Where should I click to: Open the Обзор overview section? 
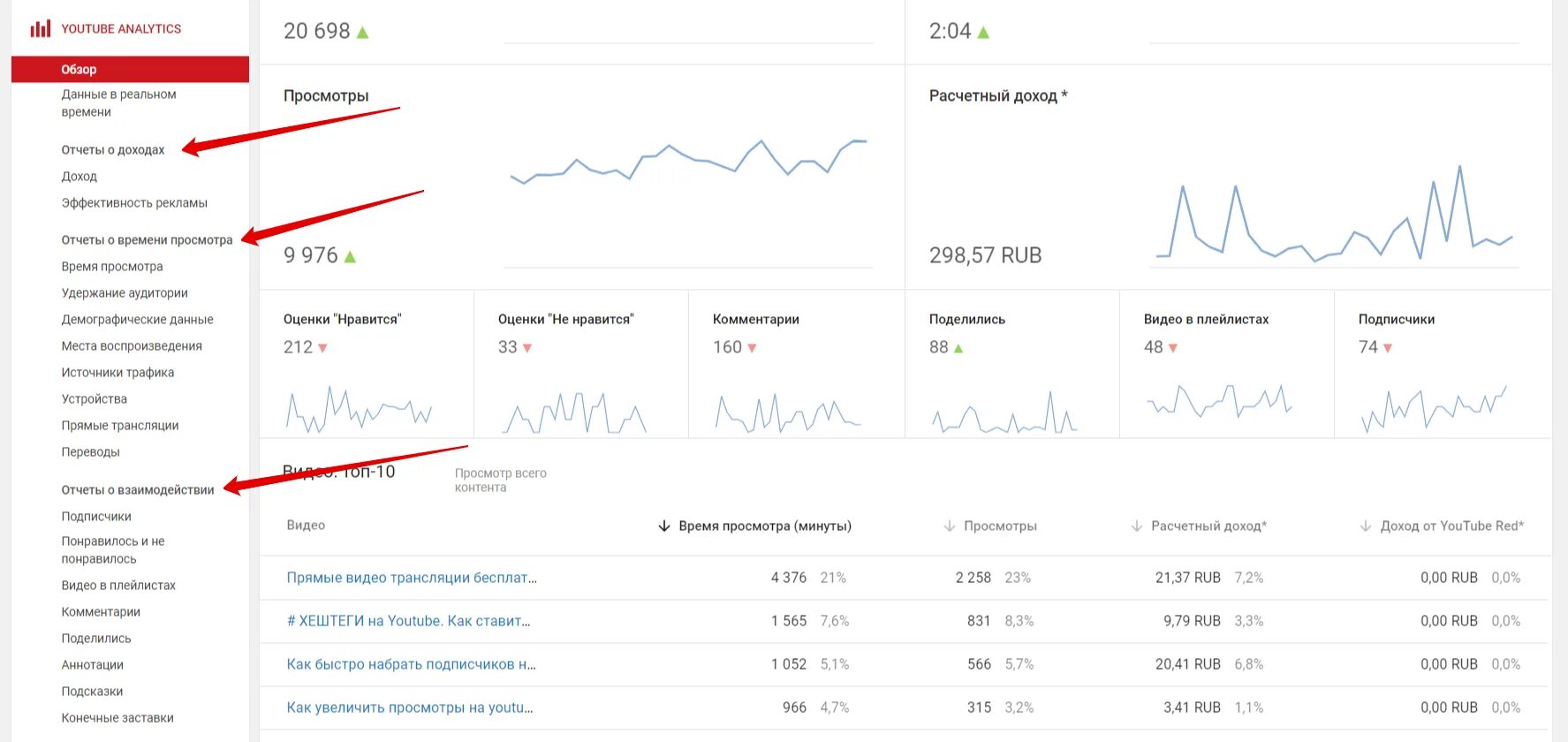[x=130, y=69]
